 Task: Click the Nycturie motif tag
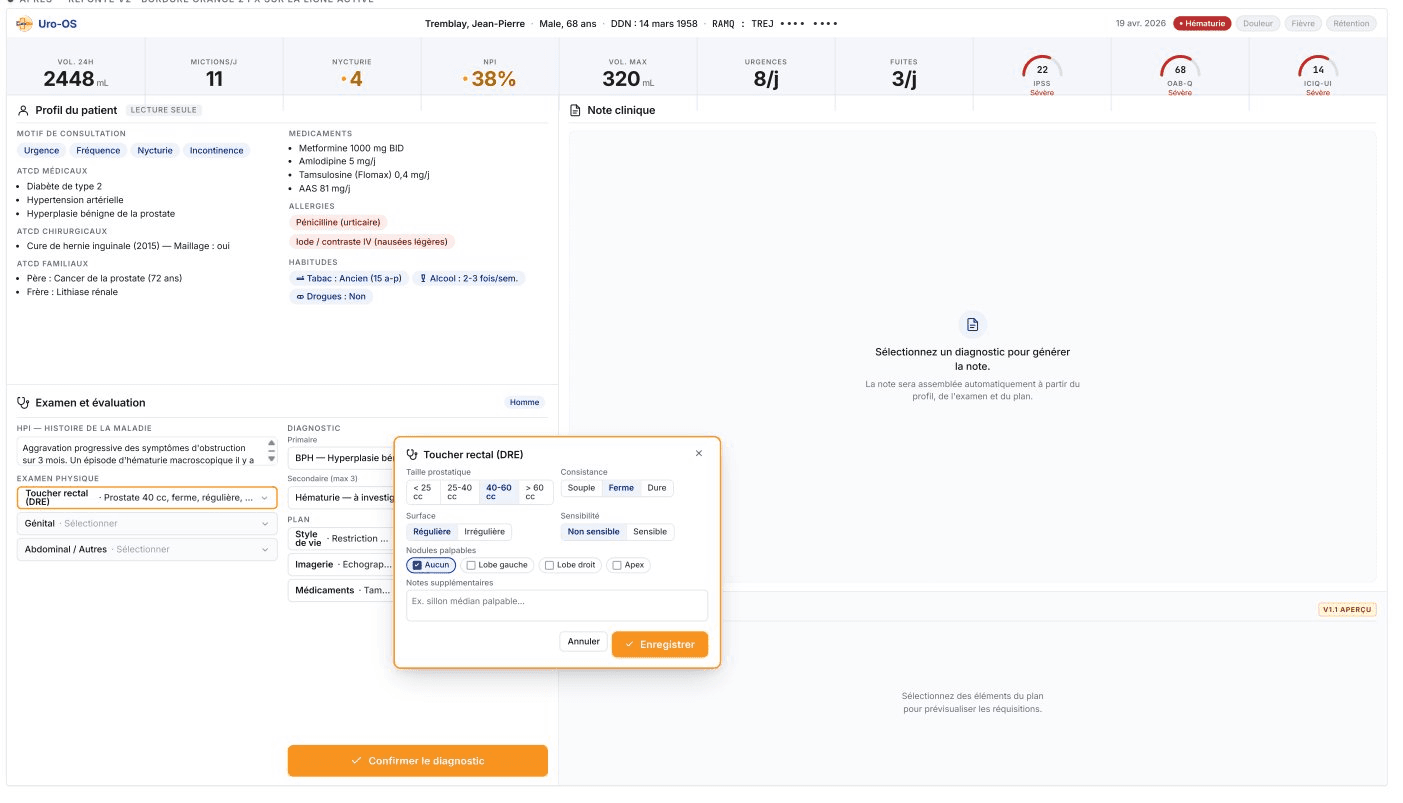(155, 151)
